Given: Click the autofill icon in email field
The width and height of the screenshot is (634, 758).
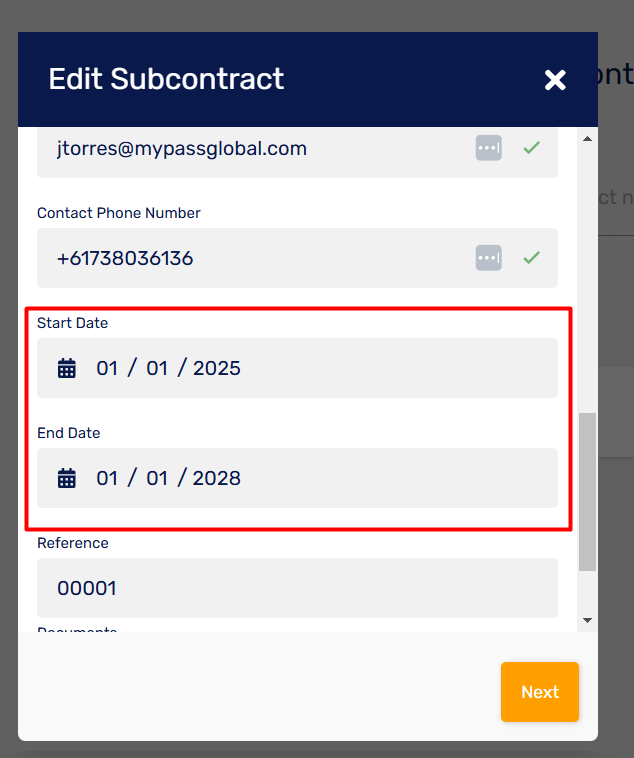Looking at the screenshot, I should [x=488, y=148].
